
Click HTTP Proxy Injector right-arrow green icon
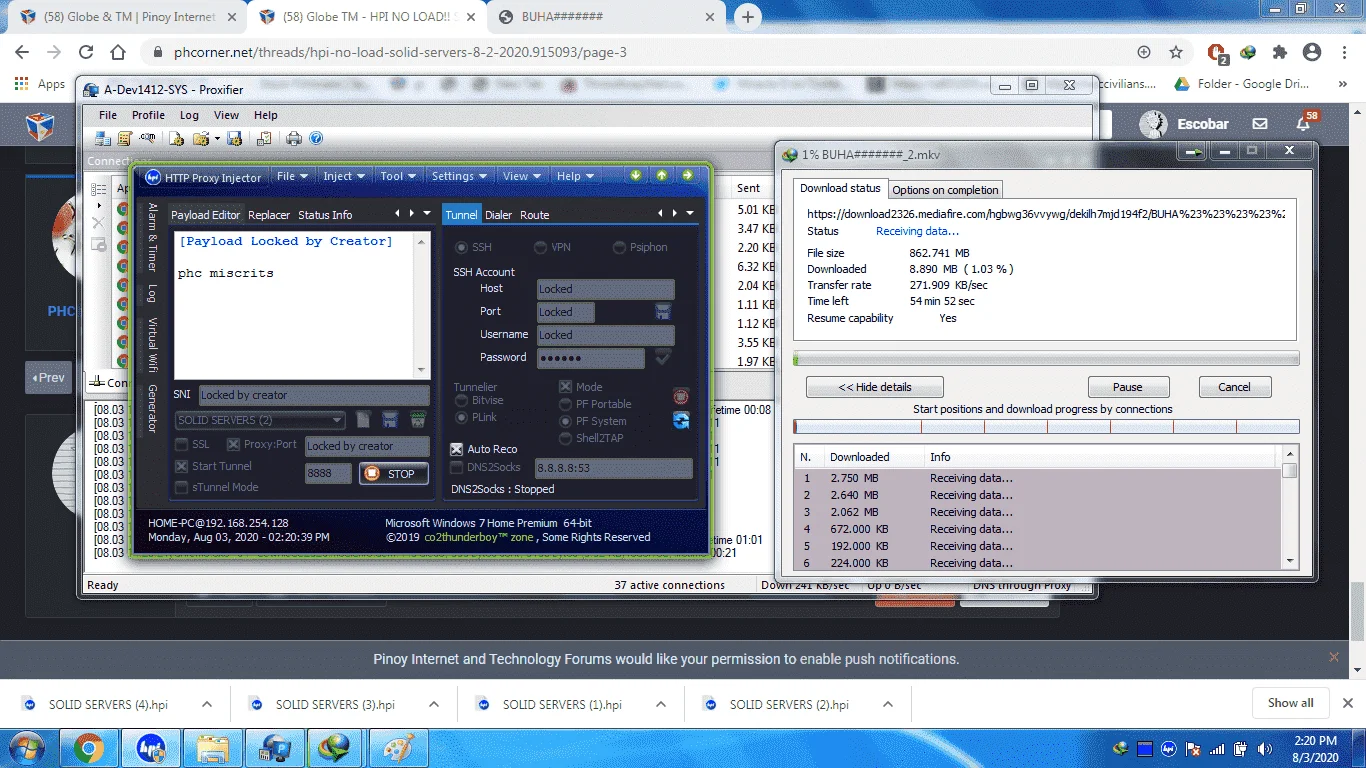pos(688,175)
